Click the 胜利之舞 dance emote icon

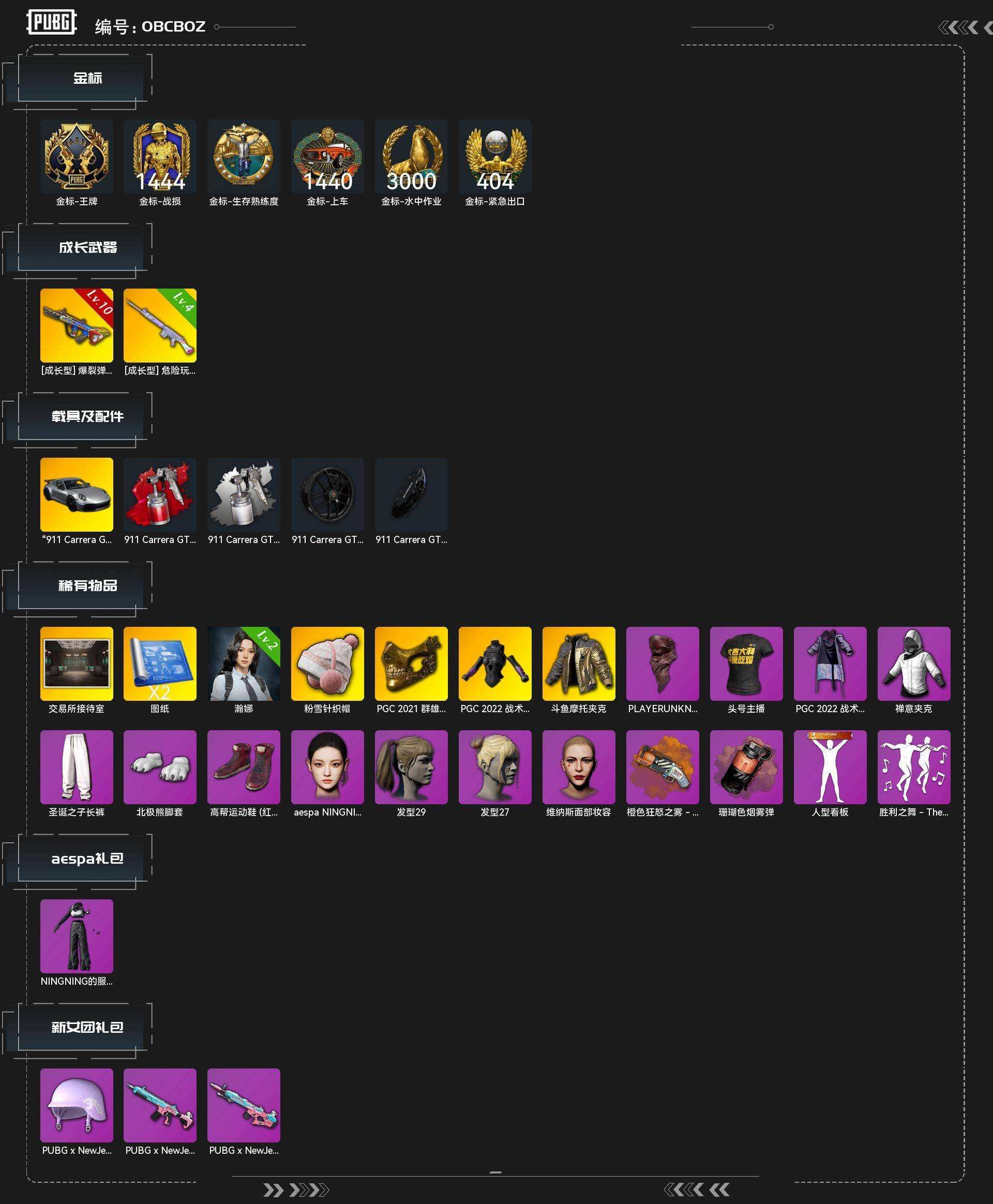point(914,767)
